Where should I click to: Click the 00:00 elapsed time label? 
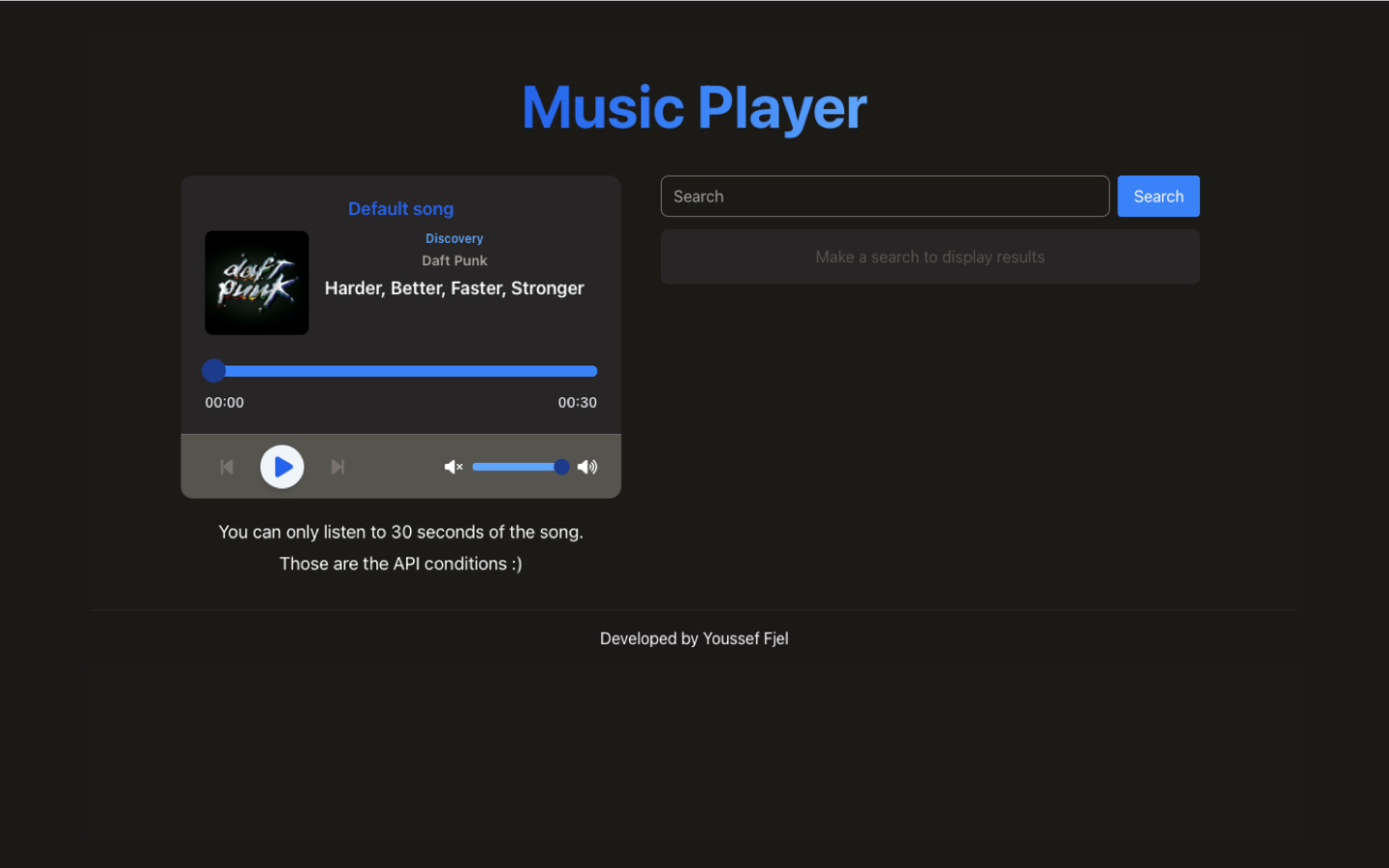click(x=224, y=402)
